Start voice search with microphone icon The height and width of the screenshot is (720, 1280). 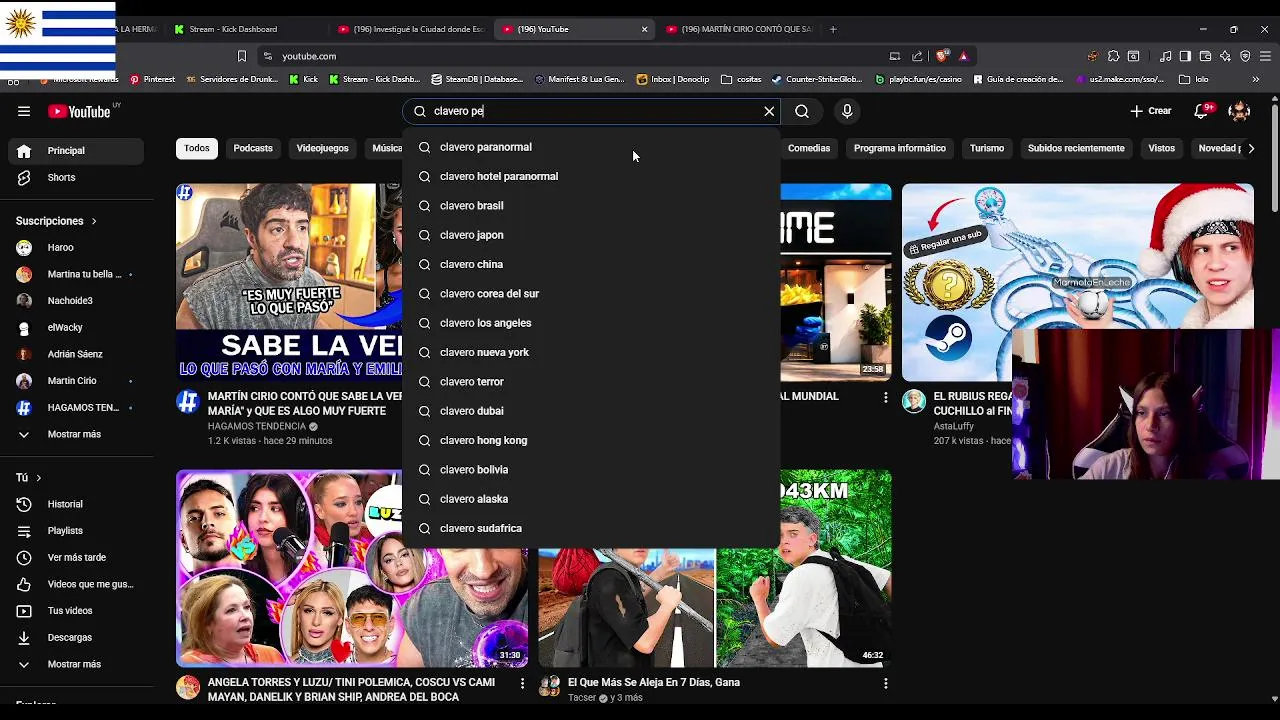click(847, 111)
